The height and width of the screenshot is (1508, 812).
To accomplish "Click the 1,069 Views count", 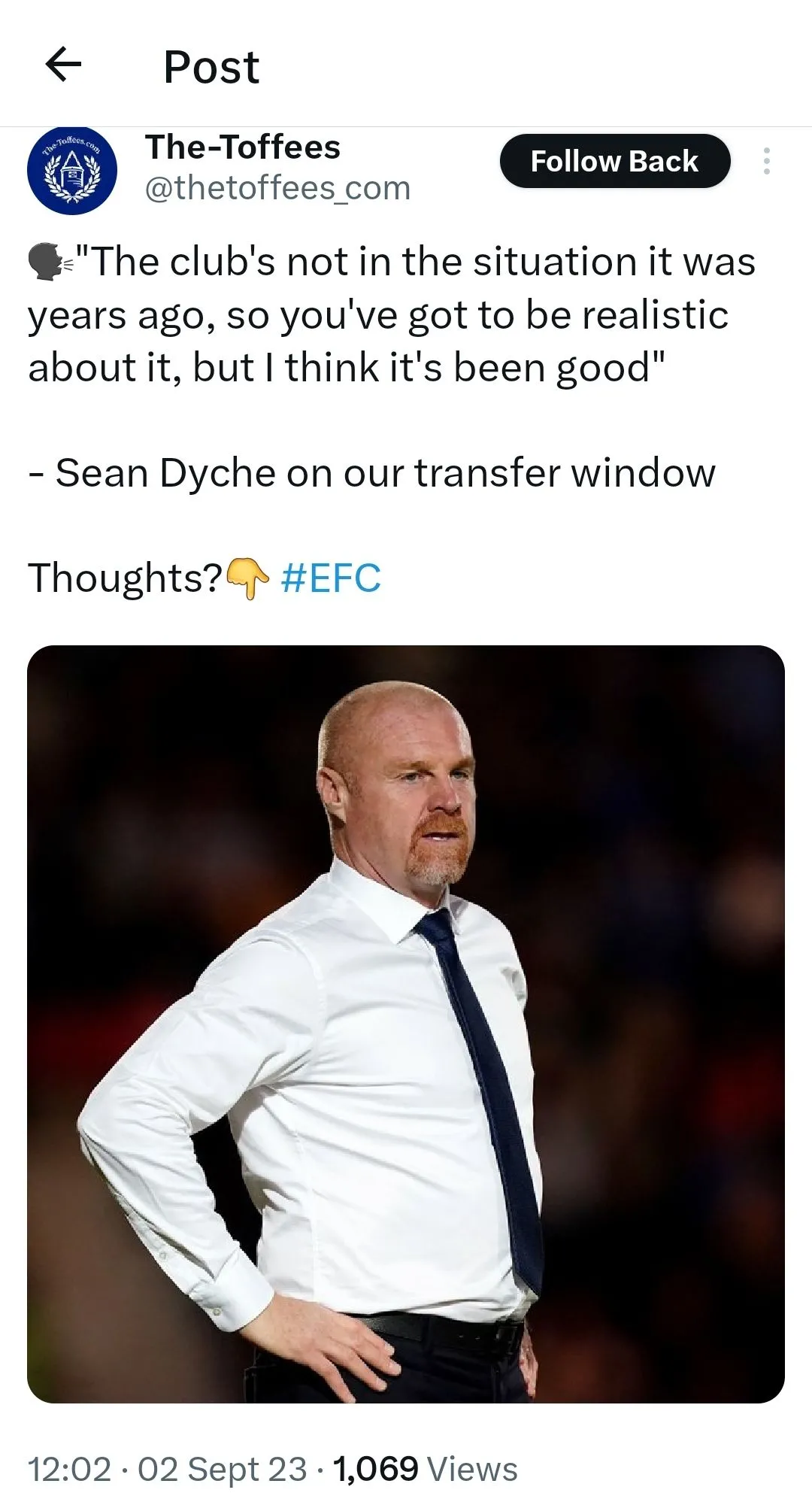I will [x=425, y=1469].
